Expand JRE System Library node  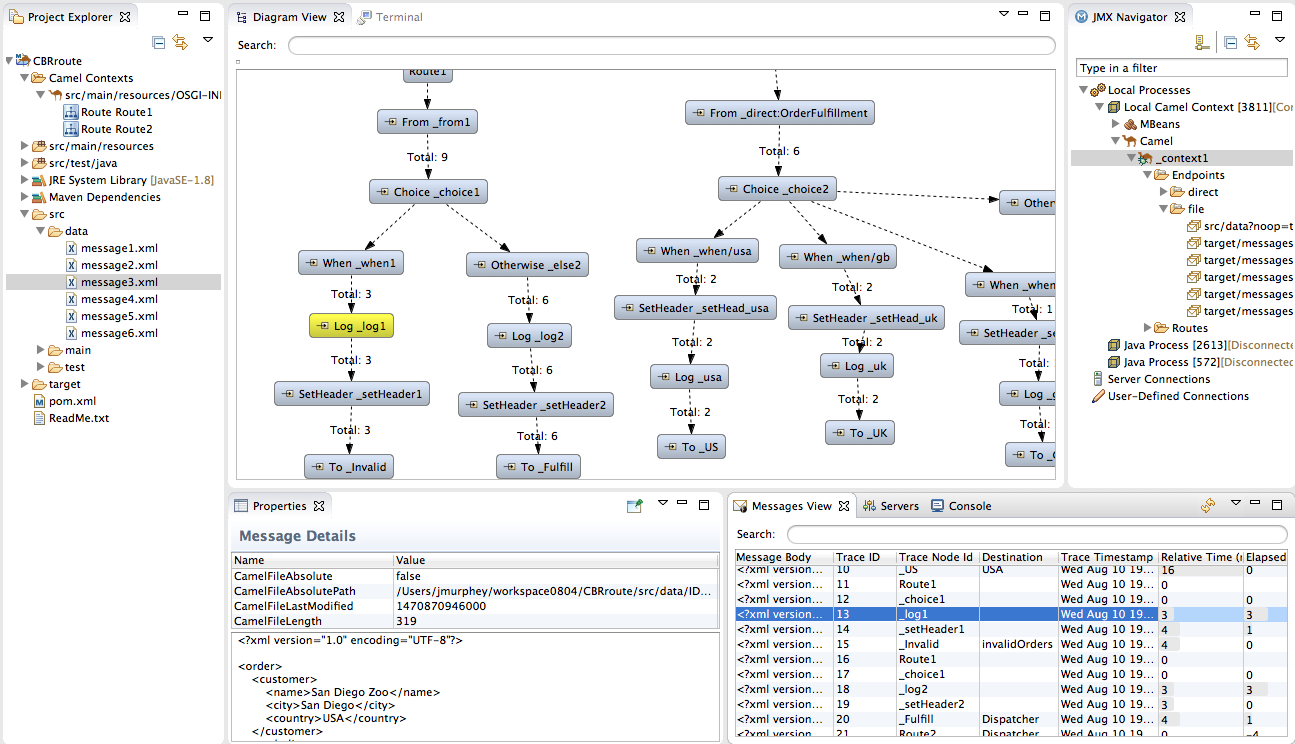pos(25,180)
